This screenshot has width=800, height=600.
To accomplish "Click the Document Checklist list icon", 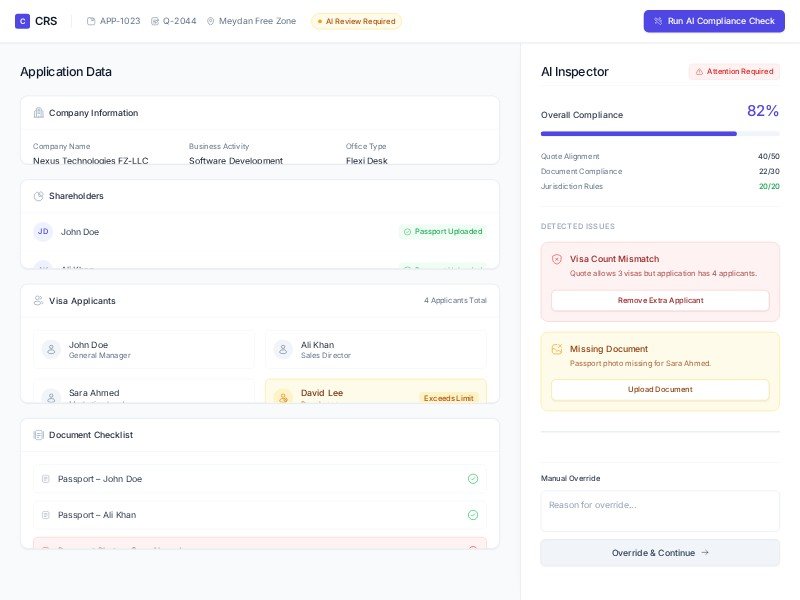I will pos(39,435).
